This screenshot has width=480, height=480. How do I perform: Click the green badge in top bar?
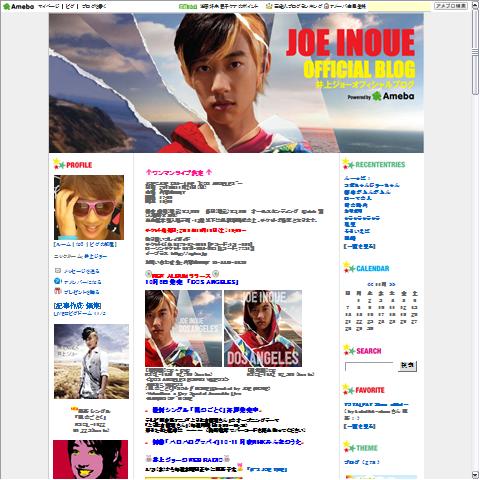188,6
